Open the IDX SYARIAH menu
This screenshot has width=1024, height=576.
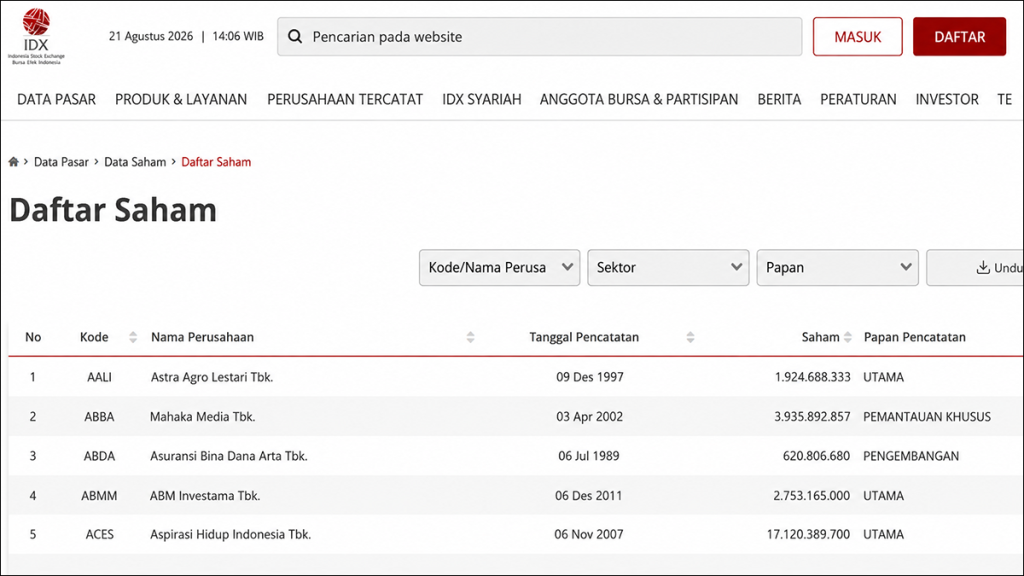(482, 99)
